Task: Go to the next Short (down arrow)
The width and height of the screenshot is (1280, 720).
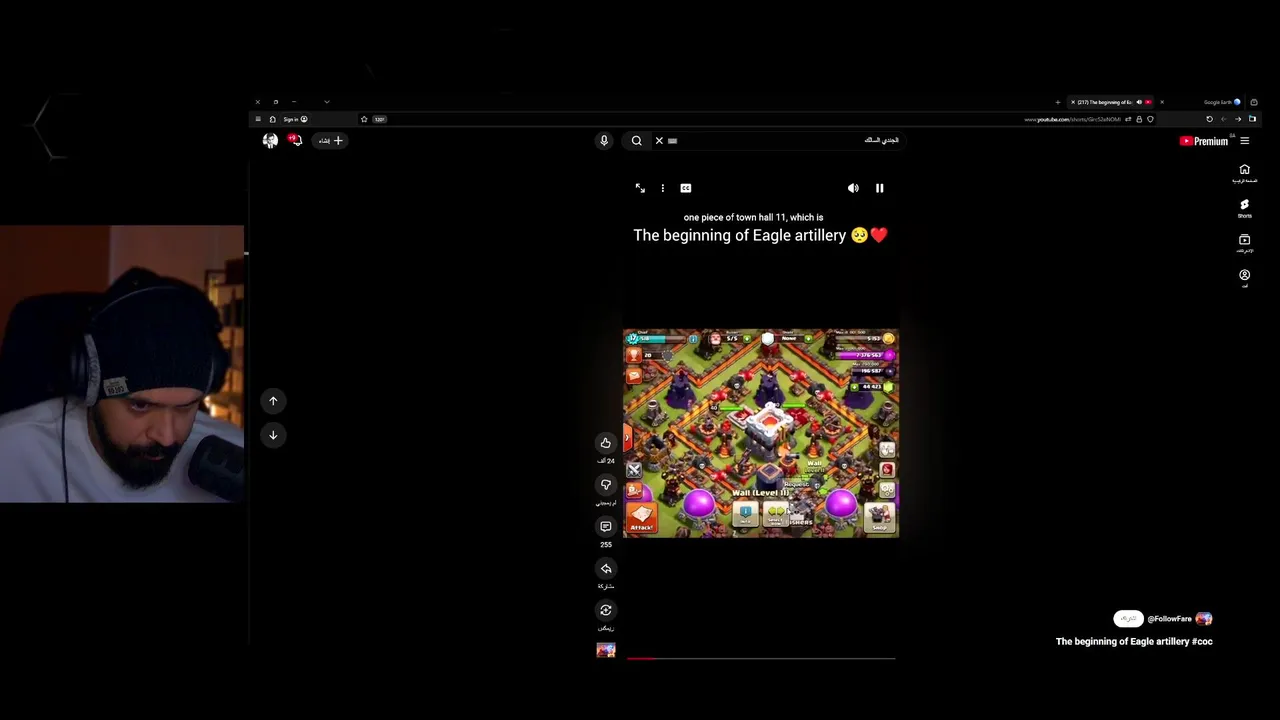Action: tap(273, 435)
